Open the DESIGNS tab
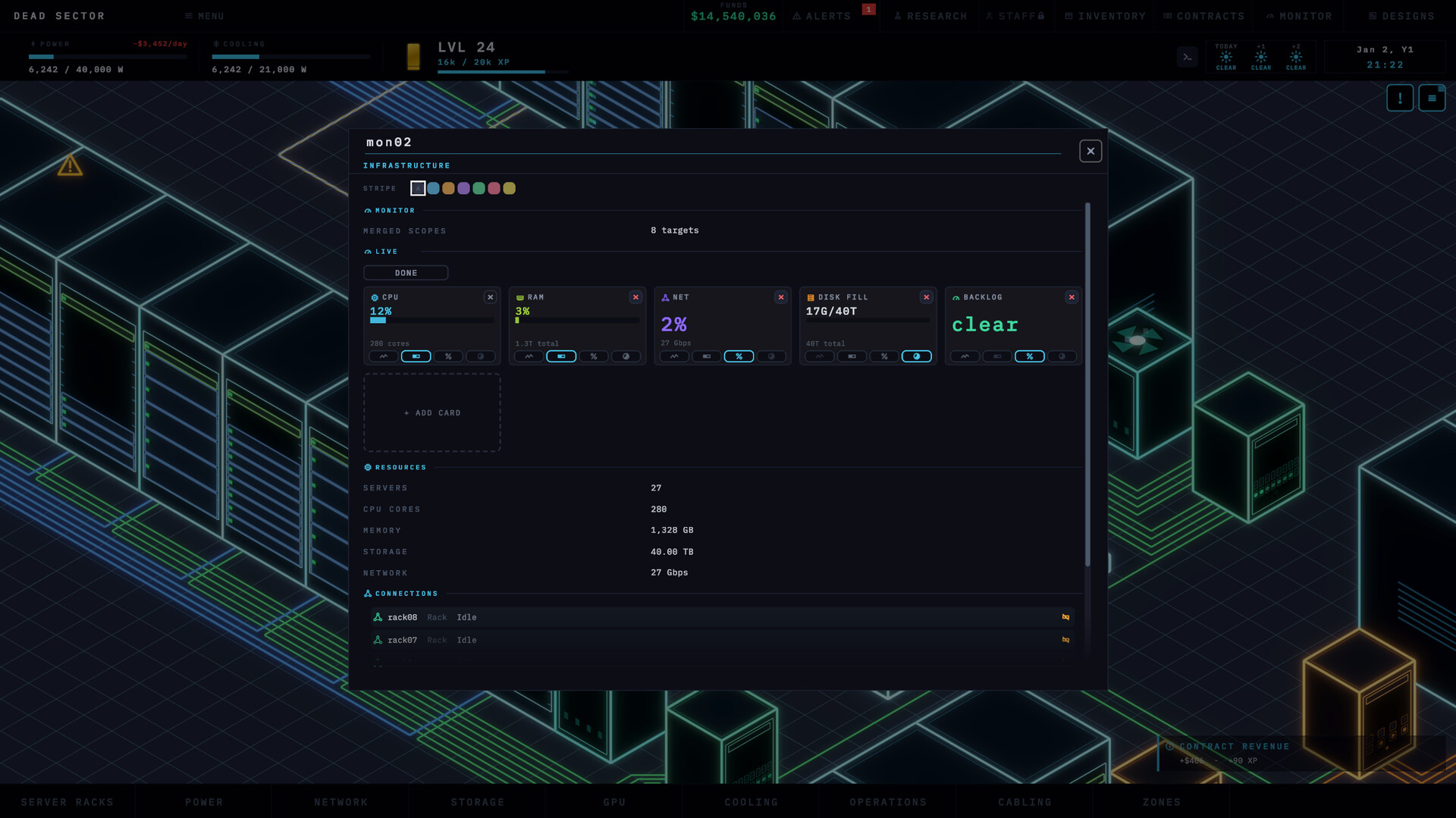1456x818 pixels. click(x=1401, y=16)
